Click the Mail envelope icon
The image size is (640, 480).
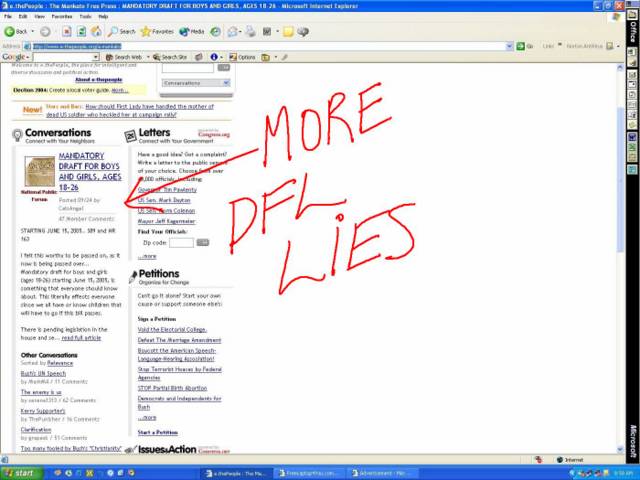(232, 31)
